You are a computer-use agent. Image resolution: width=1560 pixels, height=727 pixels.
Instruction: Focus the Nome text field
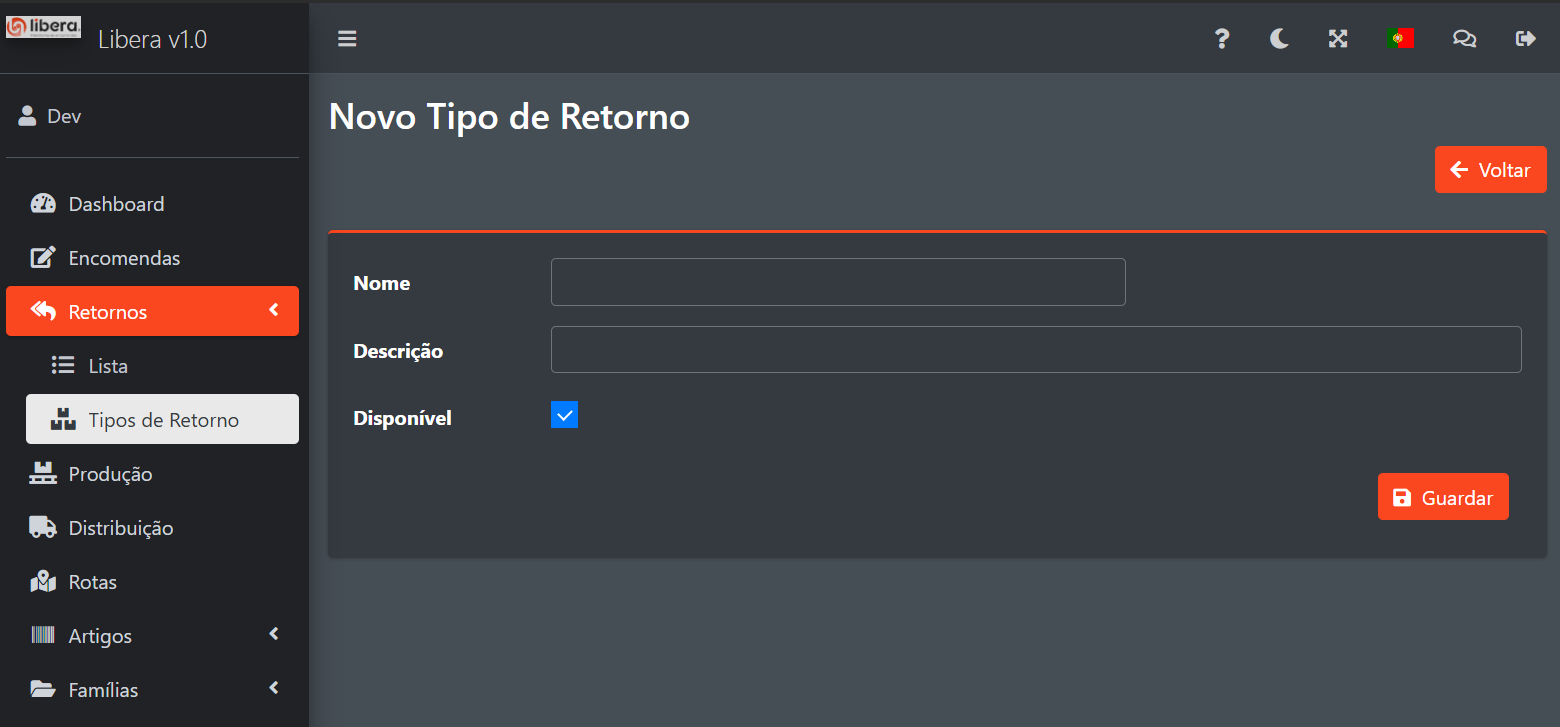[x=838, y=282]
